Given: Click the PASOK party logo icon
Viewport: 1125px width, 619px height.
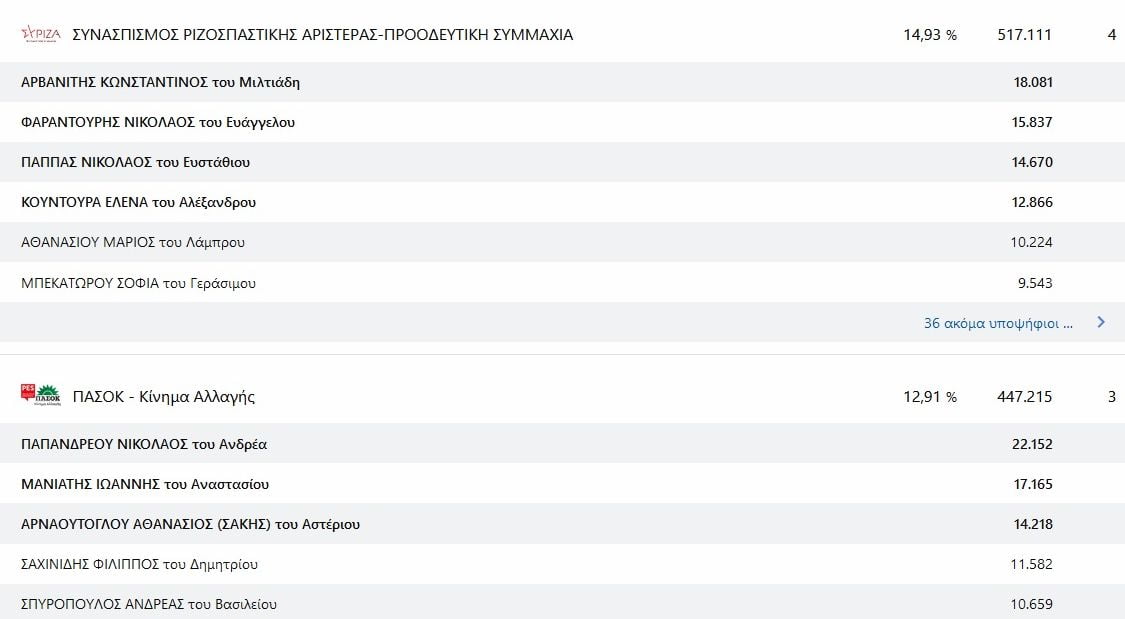Looking at the screenshot, I should click(x=41, y=396).
